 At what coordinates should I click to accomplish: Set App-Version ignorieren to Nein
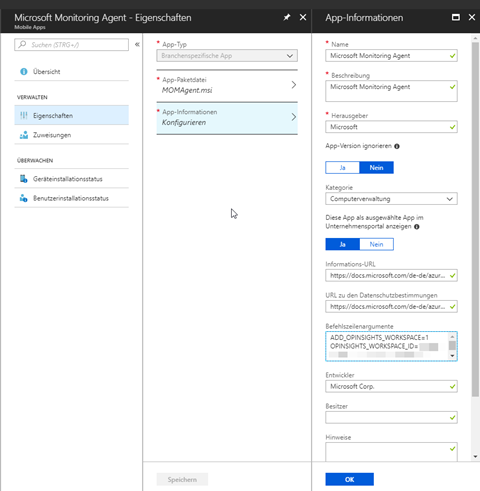point(376,168)
